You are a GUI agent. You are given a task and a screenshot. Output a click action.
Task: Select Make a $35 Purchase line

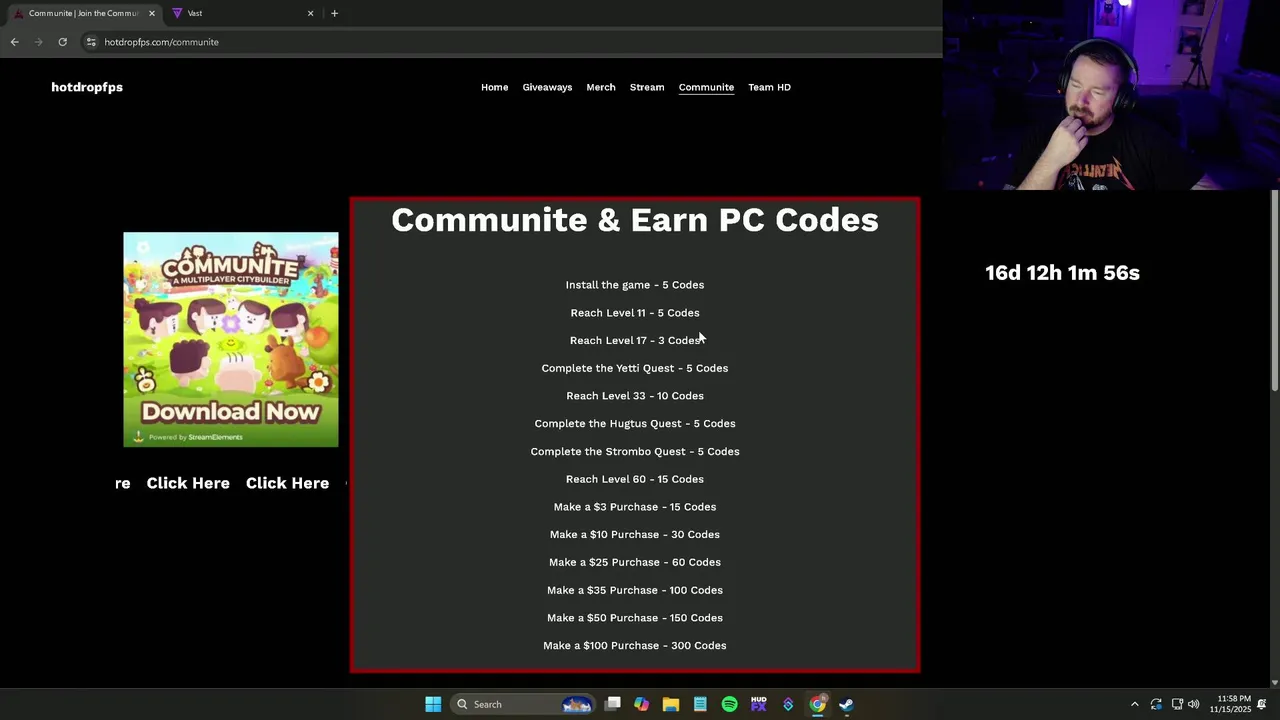[x=635, y=590]
